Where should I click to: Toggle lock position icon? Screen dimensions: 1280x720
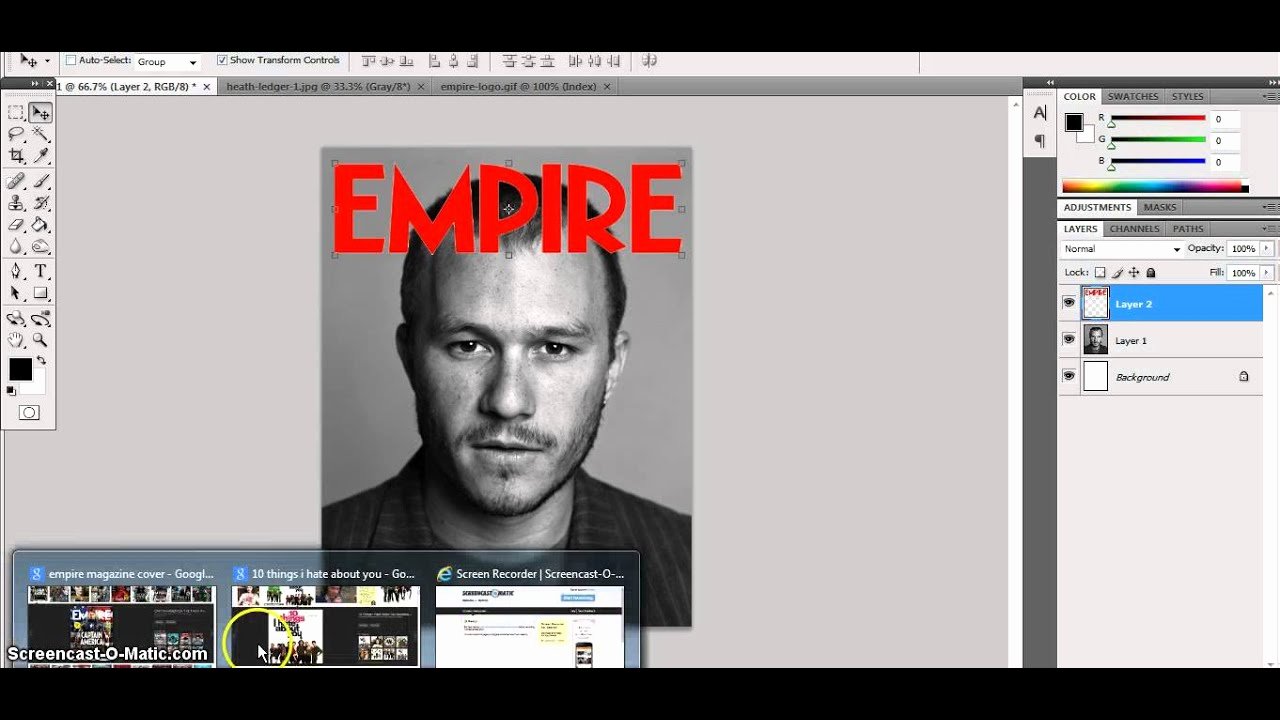[1135, 272]
